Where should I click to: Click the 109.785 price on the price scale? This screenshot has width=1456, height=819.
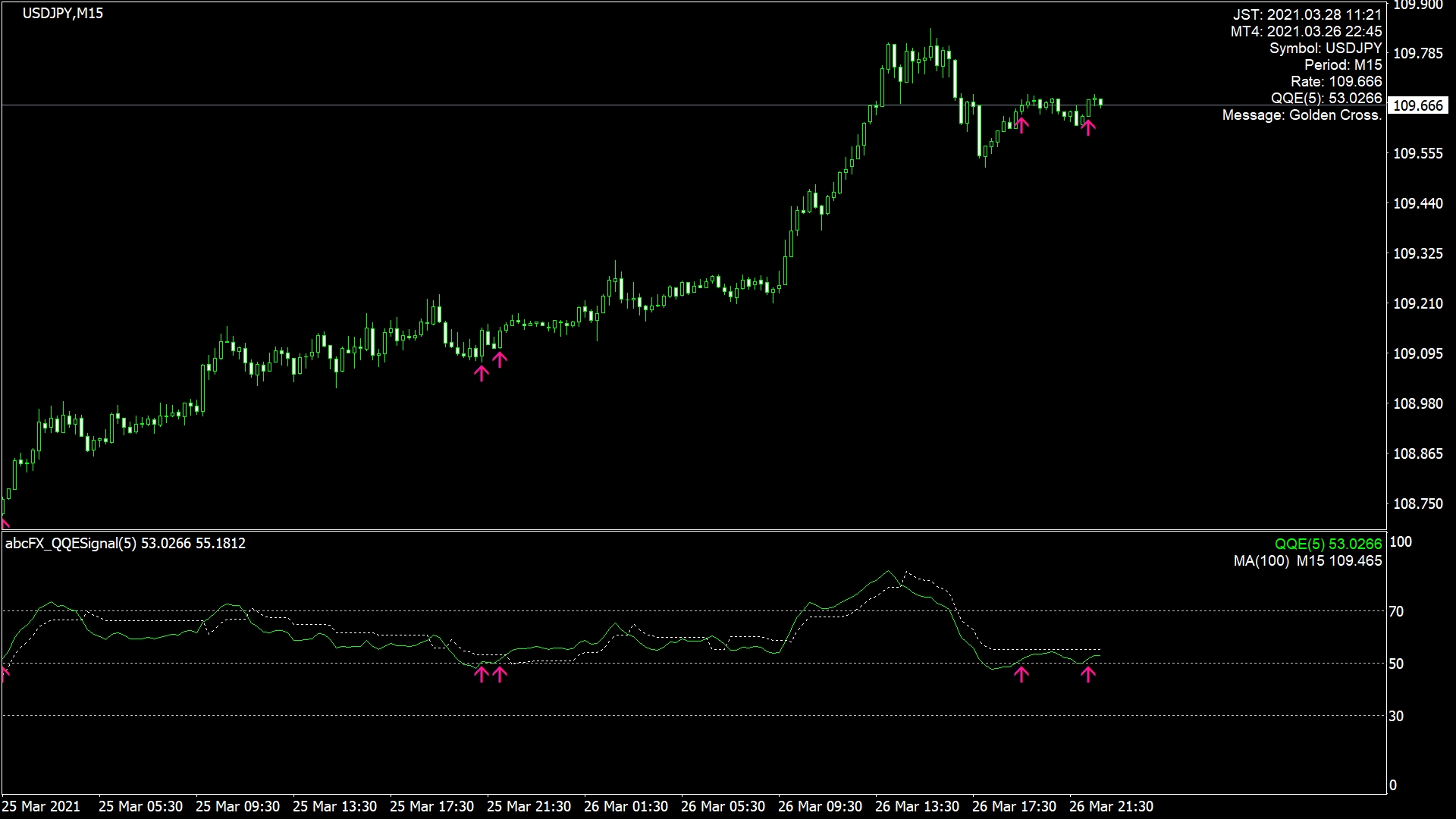[x=1417, y=53]
